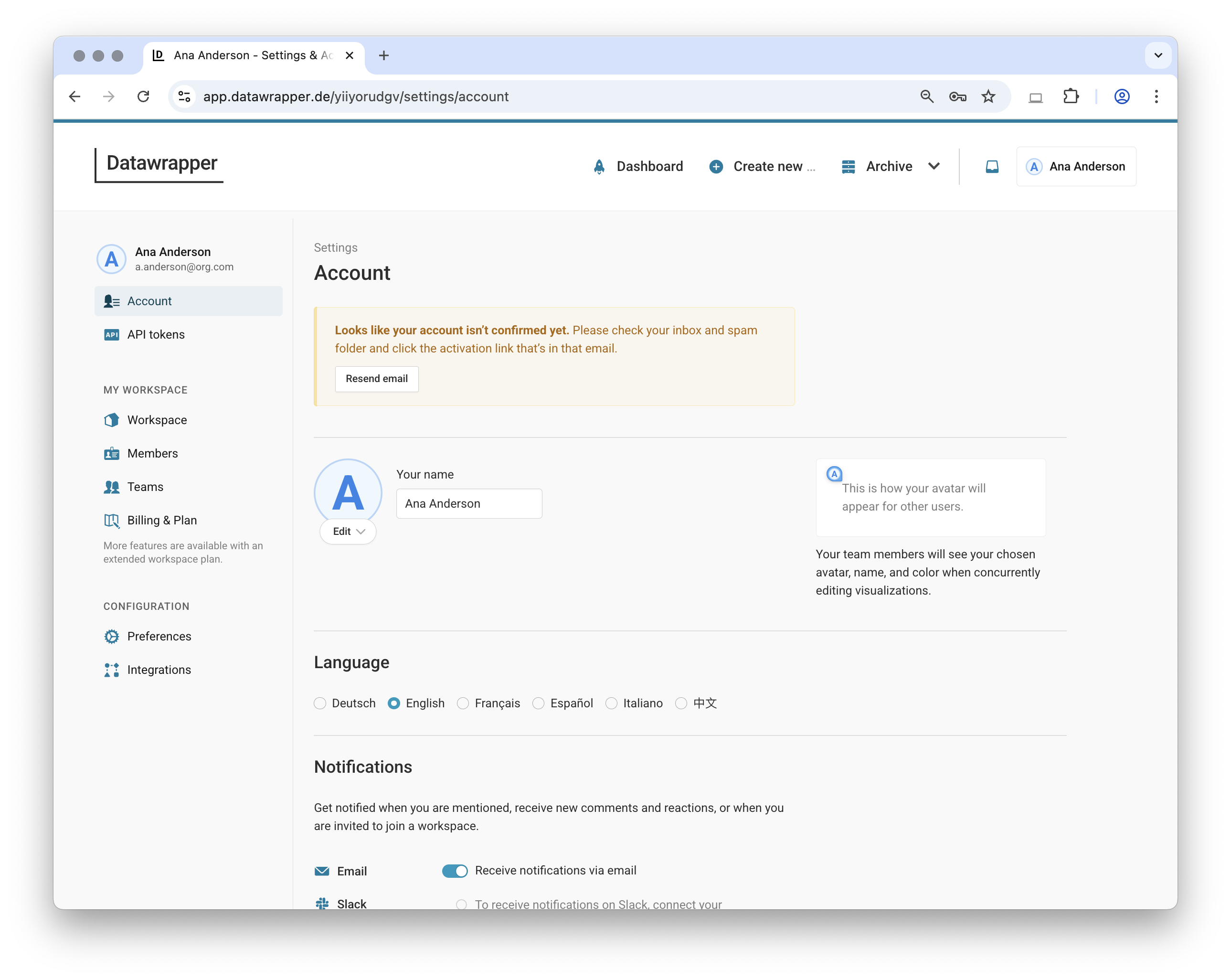This screenshot has height=980, width=1231.
Task: Click the Members sidebar icon
Action: pyautogui.click(x=111, y=453)
